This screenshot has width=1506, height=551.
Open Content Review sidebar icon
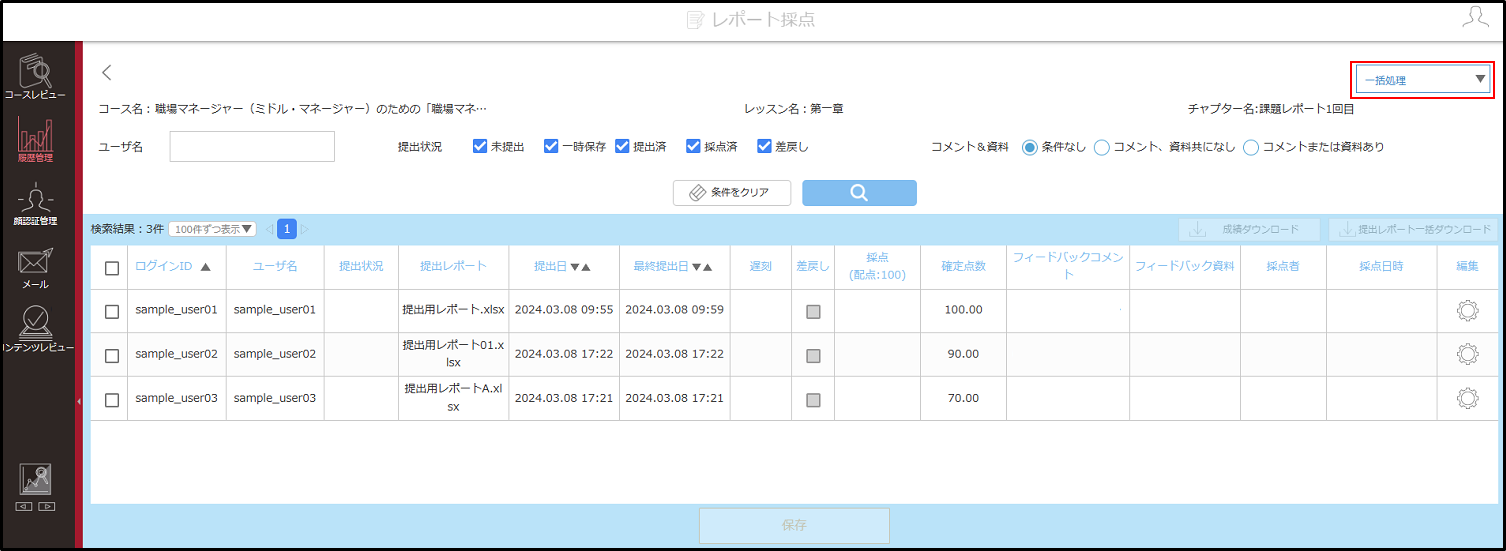pos(36,329)
